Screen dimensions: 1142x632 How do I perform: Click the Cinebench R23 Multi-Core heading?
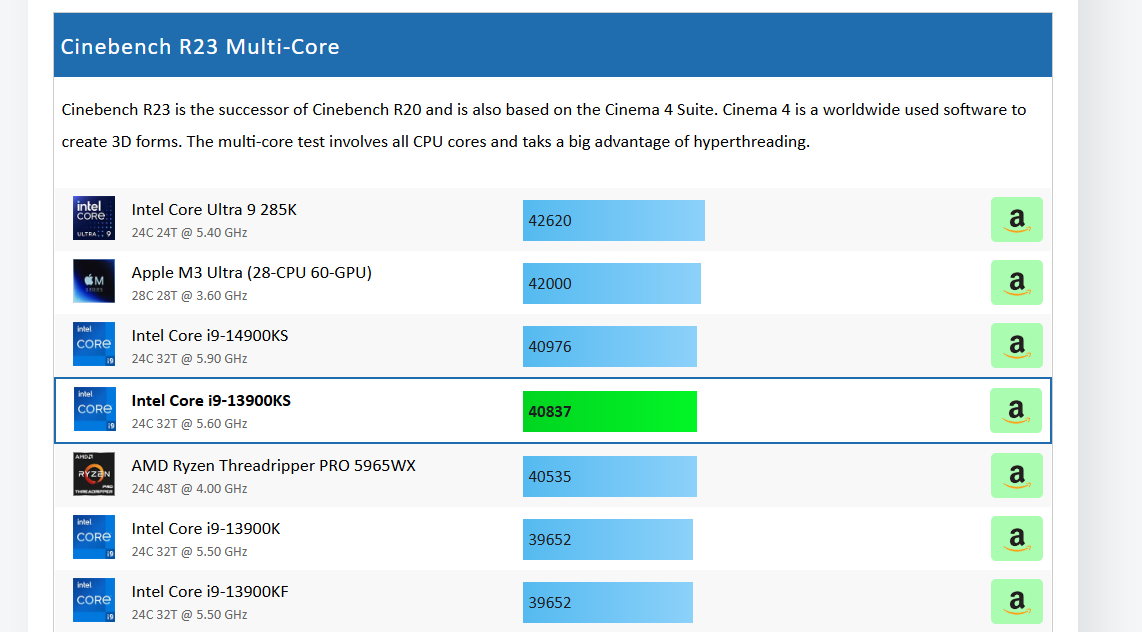[200, 47]
